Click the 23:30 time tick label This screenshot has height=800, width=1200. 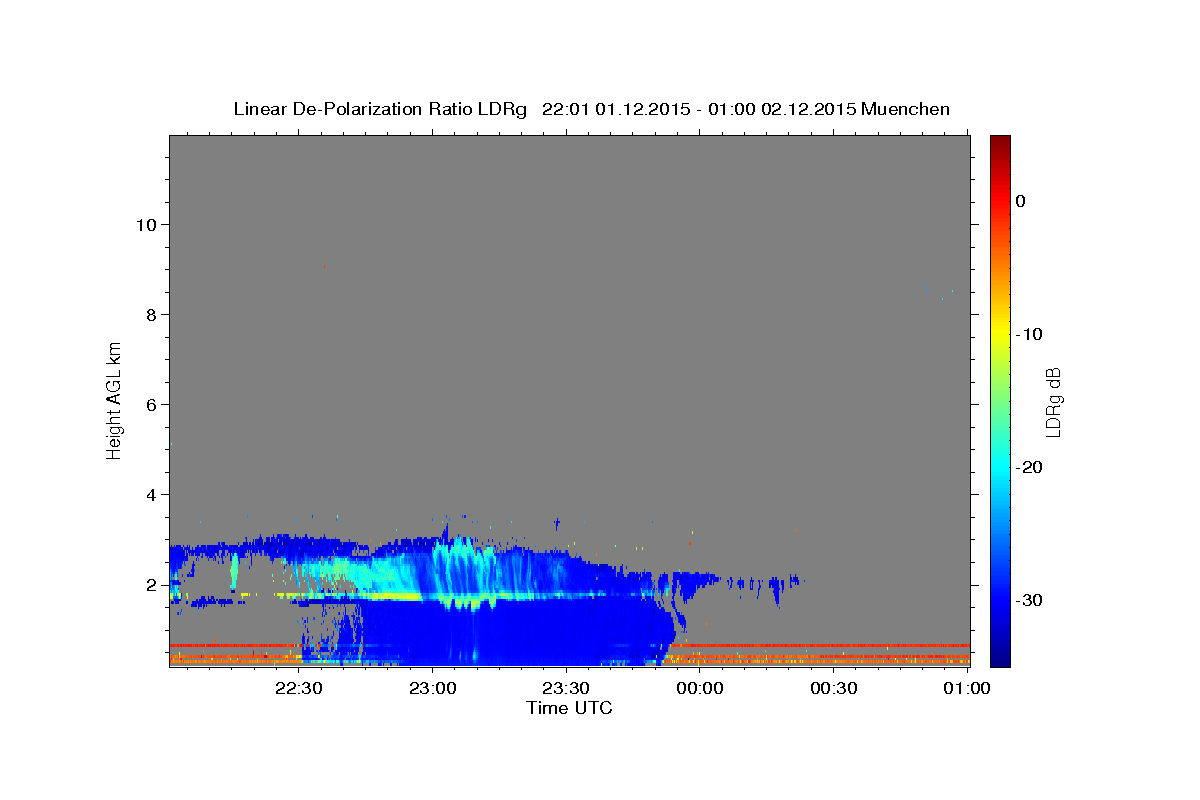click(566, 688)
